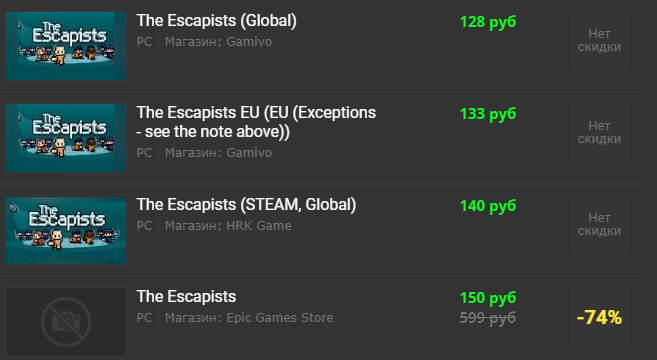The image size is (657, 360).
Task: Open the Epic Games Store Escapists title
Action: click(186, 296)
